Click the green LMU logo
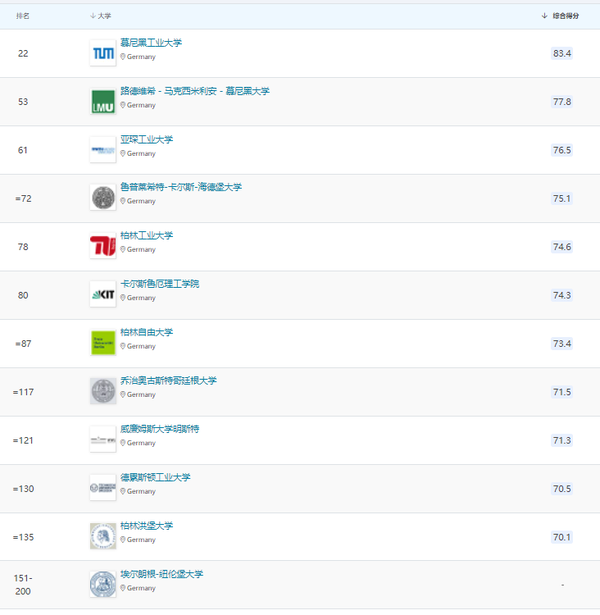The width and height of the screenshot is (600, 615). point(103,101)
